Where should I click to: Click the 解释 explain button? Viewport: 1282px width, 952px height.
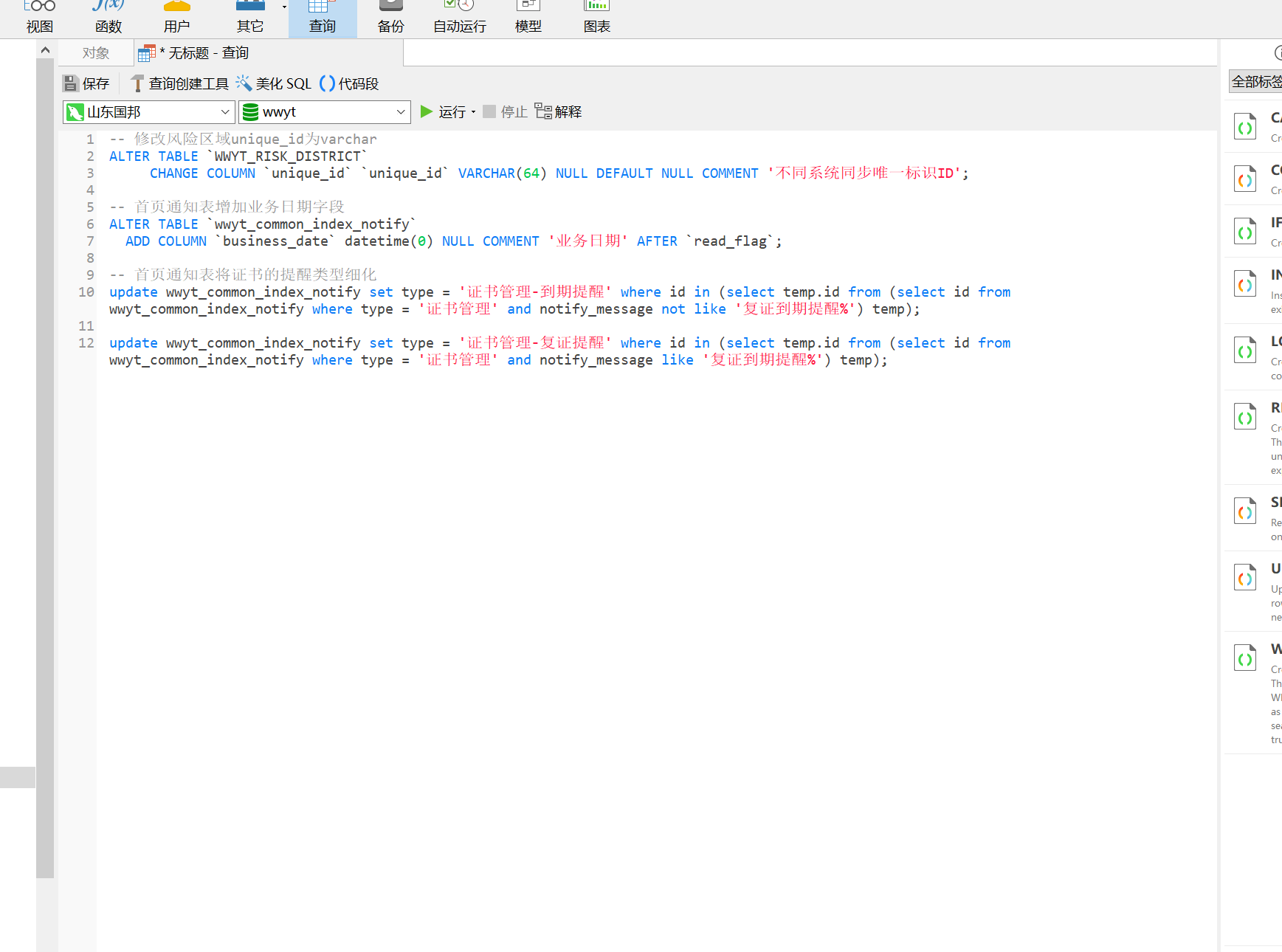[559, 111]
